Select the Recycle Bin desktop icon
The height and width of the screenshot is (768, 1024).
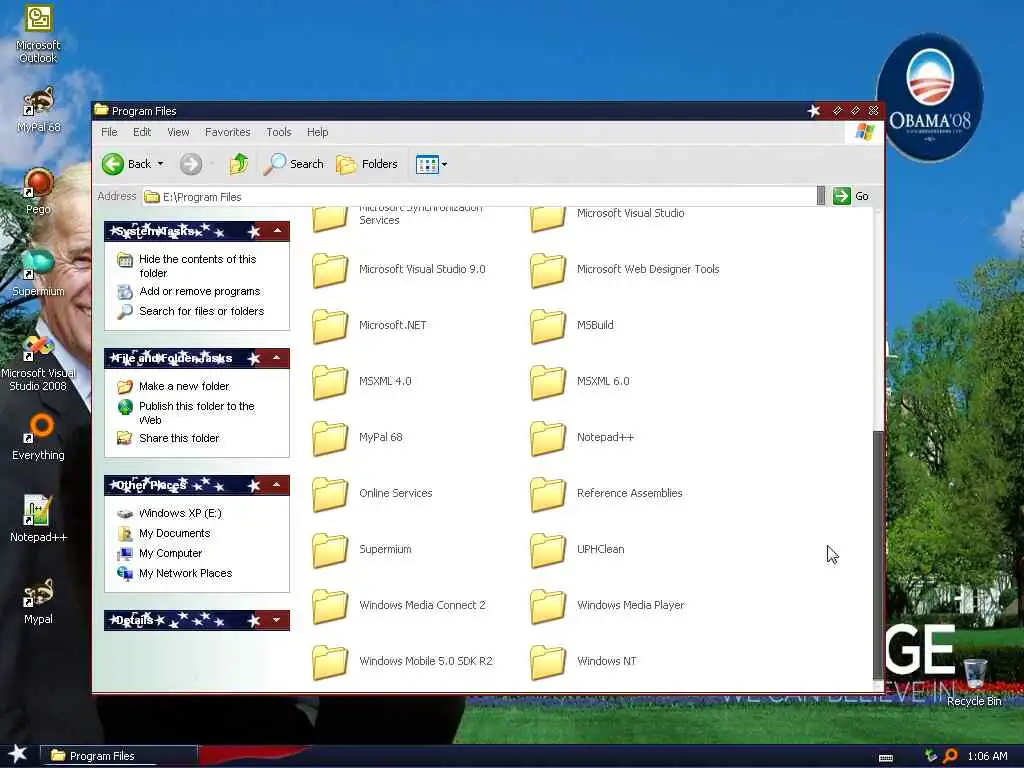click(x=974, y=682)
